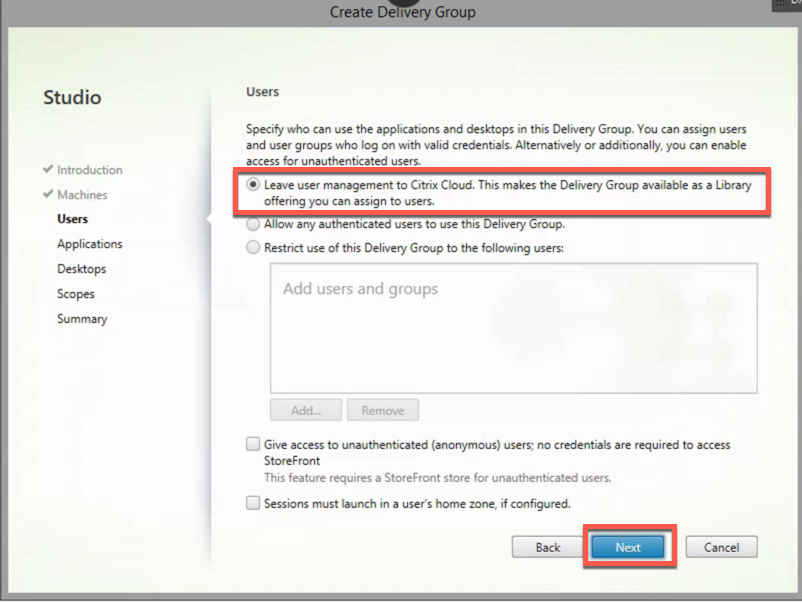
Task: Click the Add users and groups list box
Action: click(514, 328)
